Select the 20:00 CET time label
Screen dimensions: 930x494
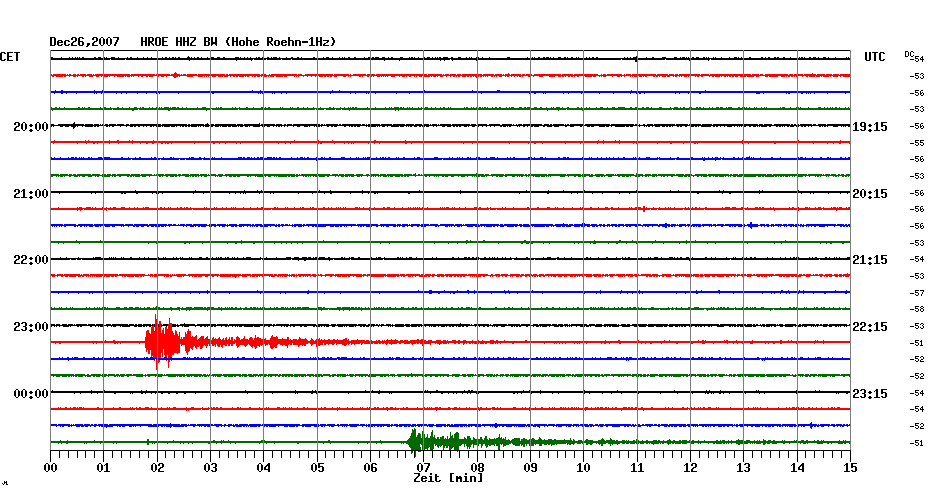click(31, 127)
